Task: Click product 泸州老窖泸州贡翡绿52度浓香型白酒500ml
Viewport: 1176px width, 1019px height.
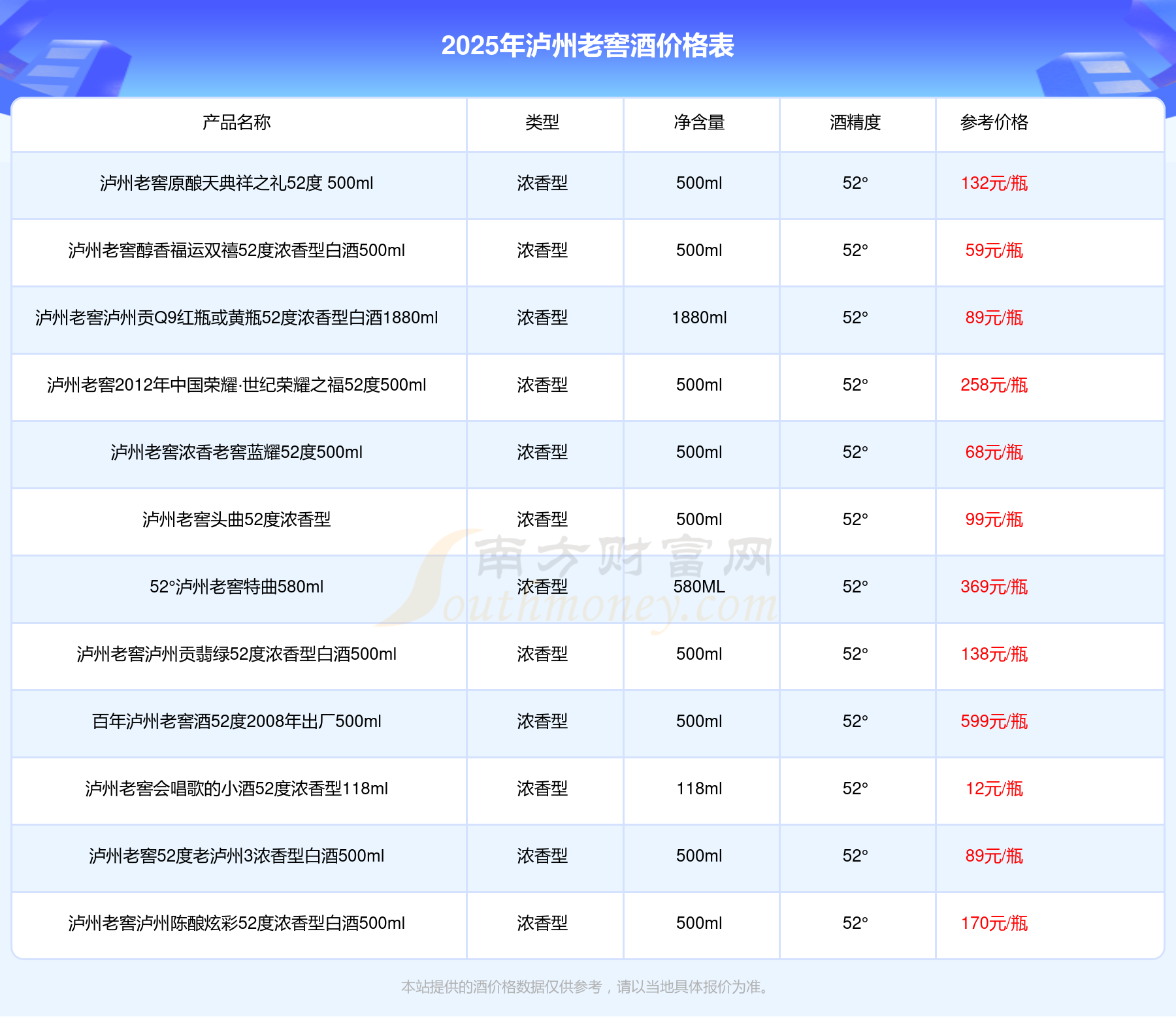Action: point(237,654)
